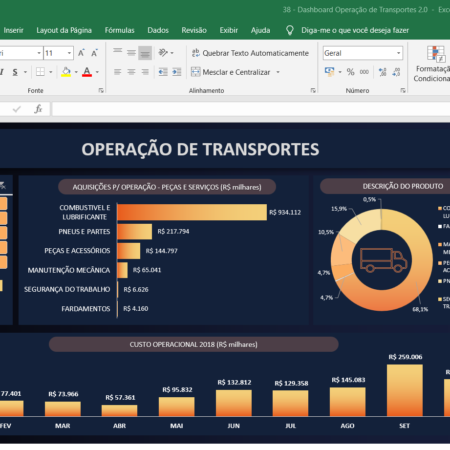Open the Ajuda tab
The height and width of the screenshot is (450, 450).
(260, 30)
